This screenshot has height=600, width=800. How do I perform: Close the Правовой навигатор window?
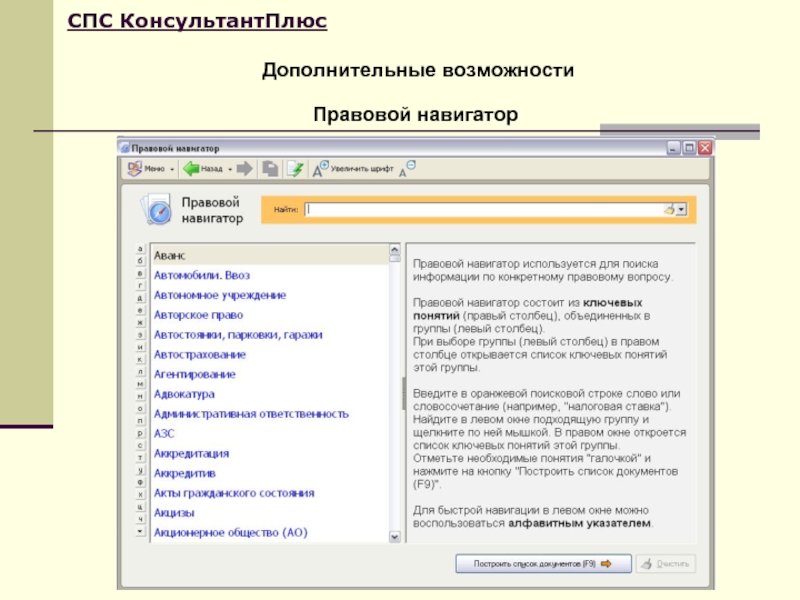pyautogui.click(x=705, y=148)
